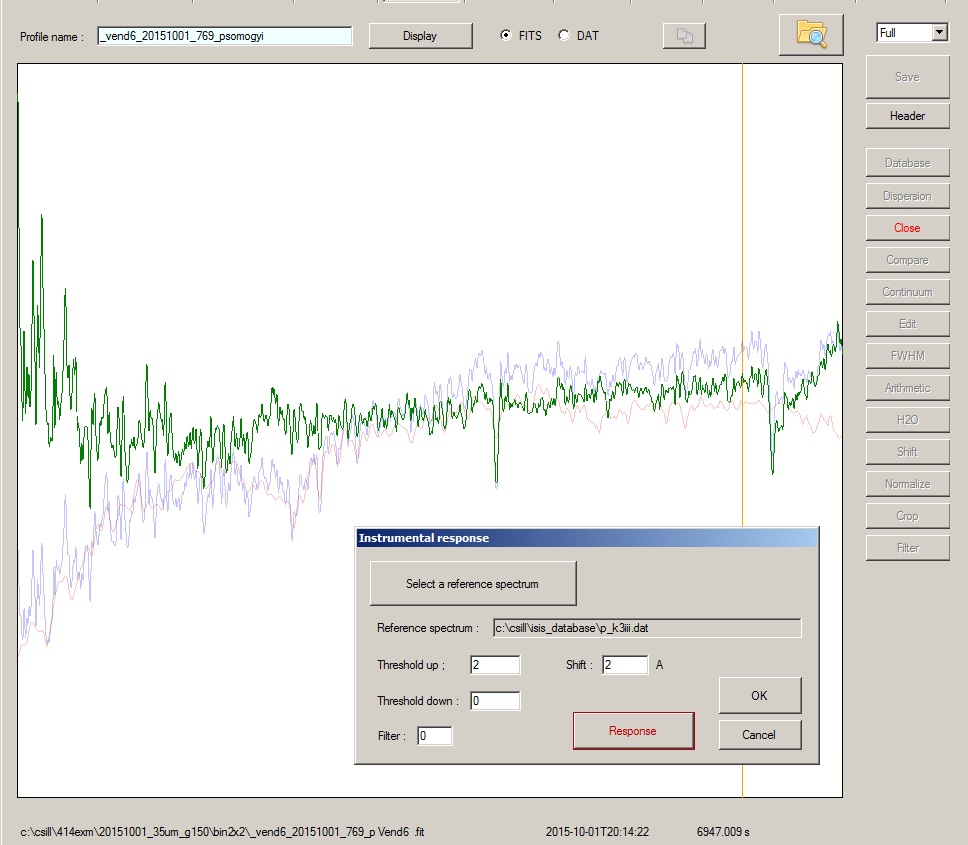Click the Filter value field
This screenshot has width=968, height=845.
point(435,736)
